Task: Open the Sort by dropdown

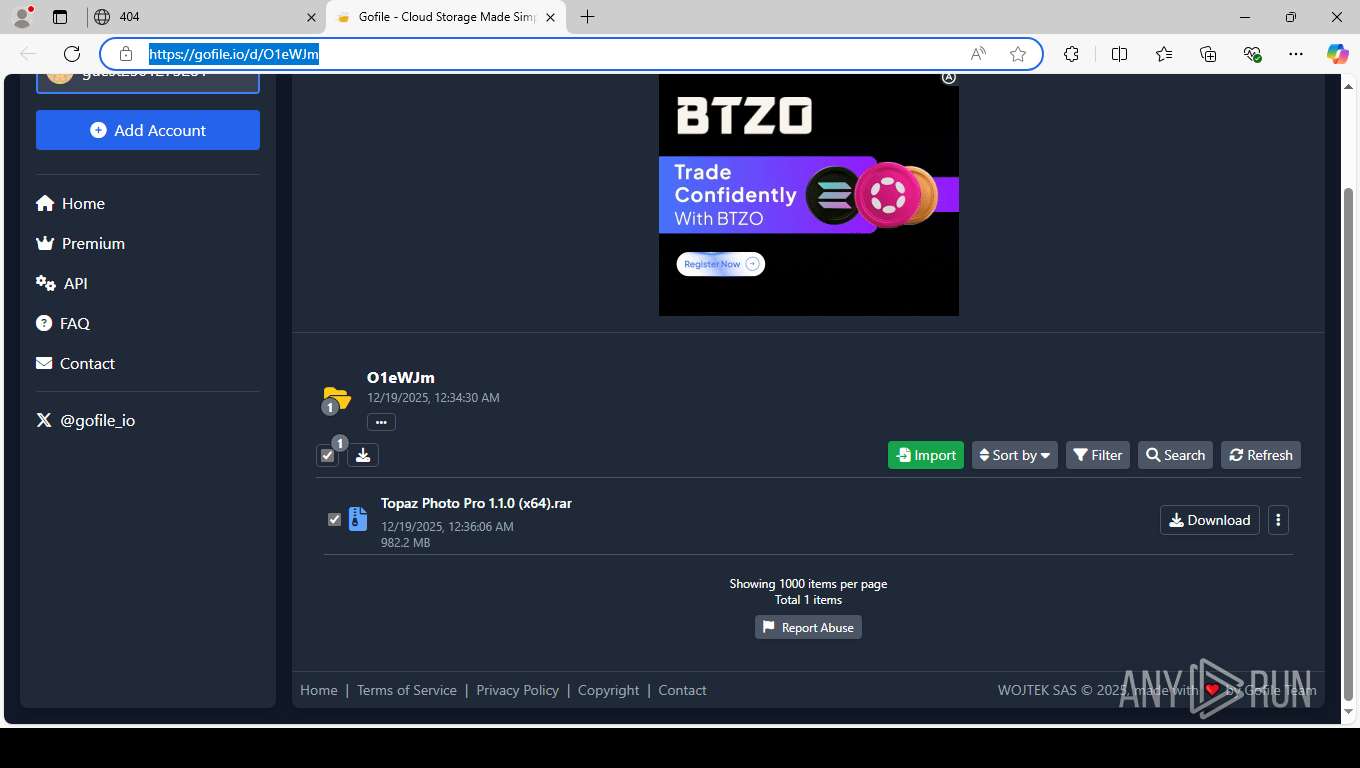Action: [x=1015, y=455]
